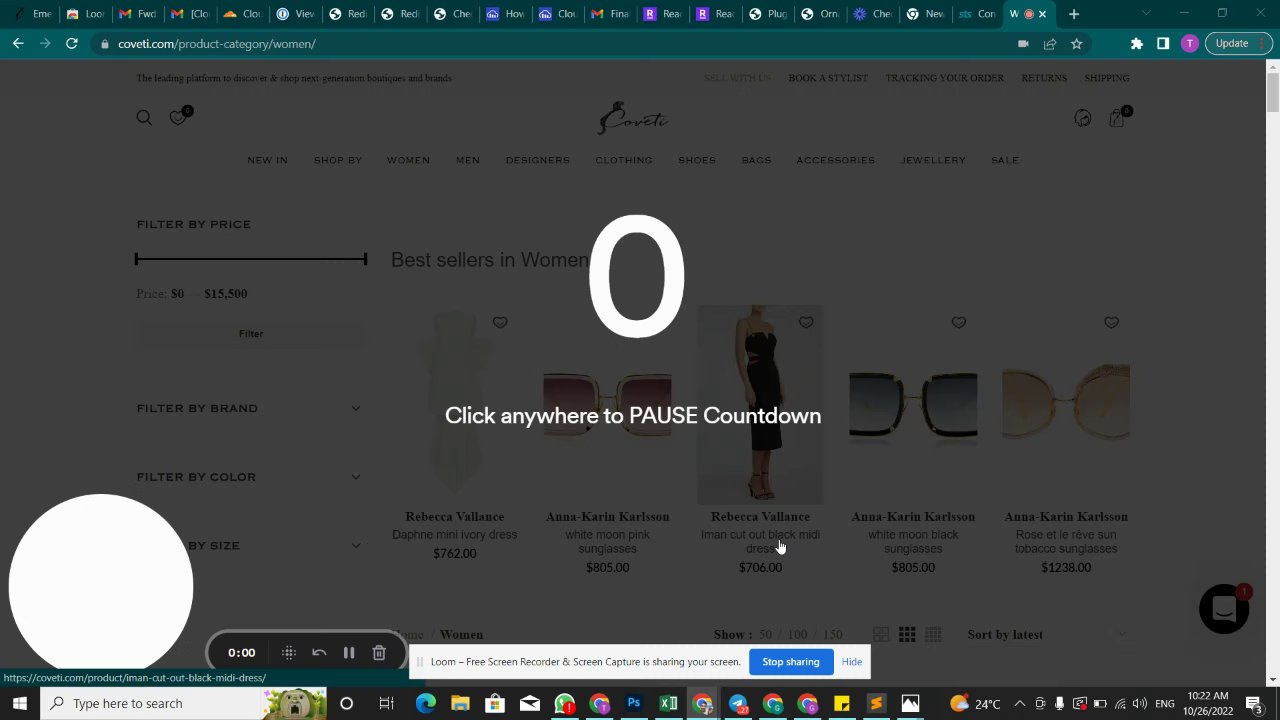The height and width of the screenshot is (720, 1280).
Task: Share this page icon in address bar
Action: 1050,44
